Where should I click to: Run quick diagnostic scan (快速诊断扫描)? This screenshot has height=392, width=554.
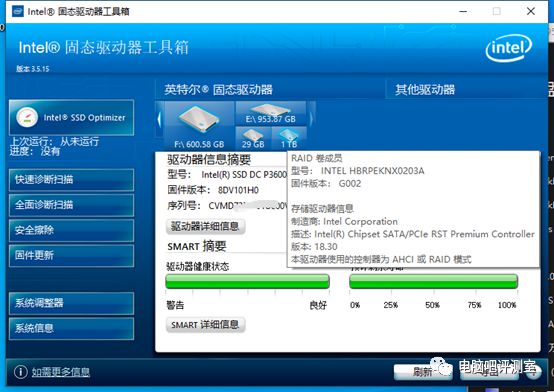point(71,180)
